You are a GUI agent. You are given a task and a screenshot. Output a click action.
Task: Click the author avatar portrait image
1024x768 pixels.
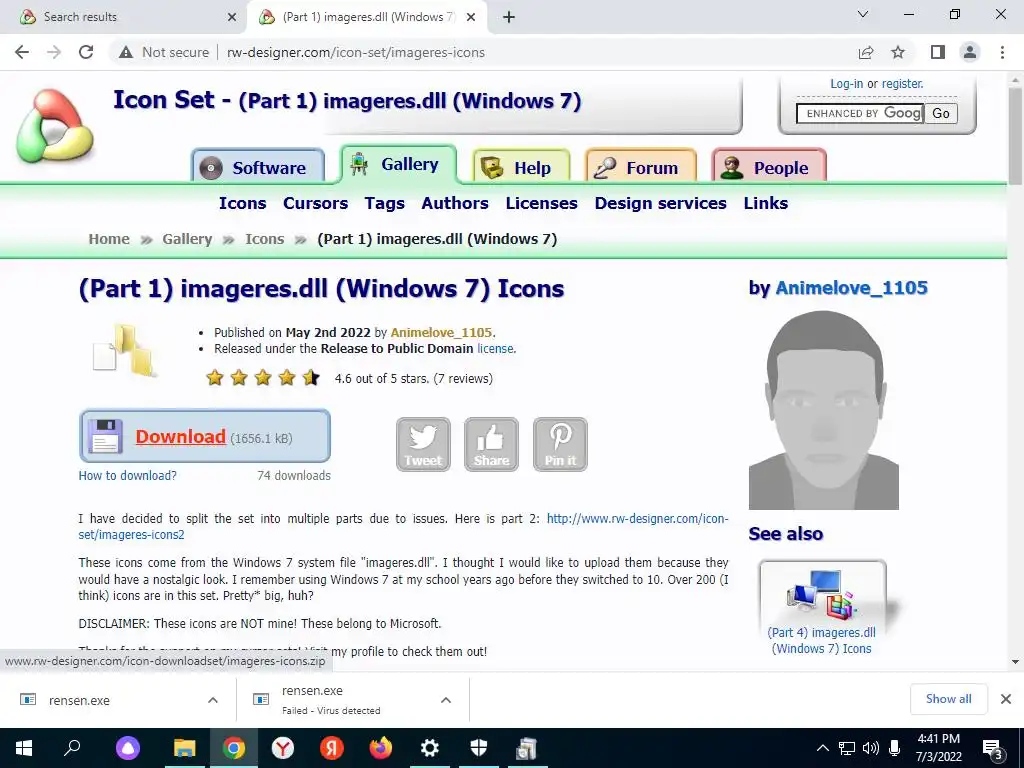[x=824, y=410]
